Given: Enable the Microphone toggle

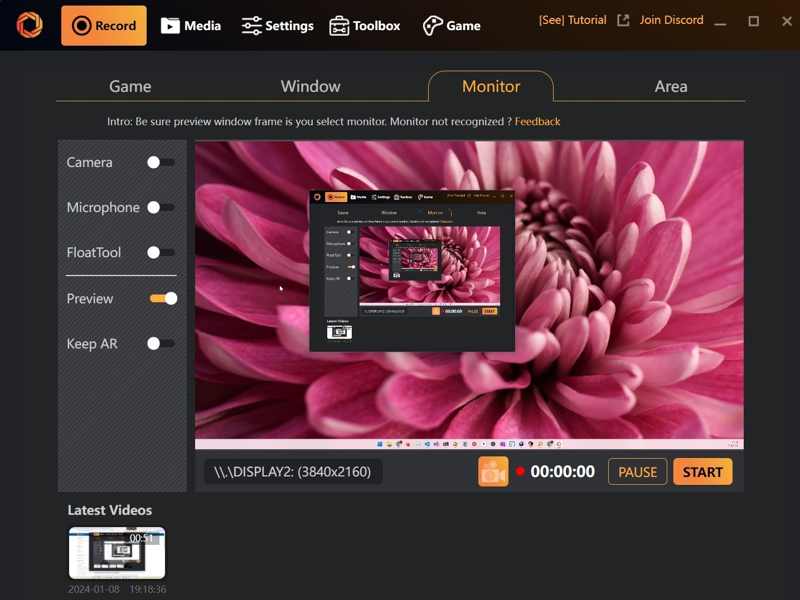Looking at the screenshot, I should tap(161, 207).
